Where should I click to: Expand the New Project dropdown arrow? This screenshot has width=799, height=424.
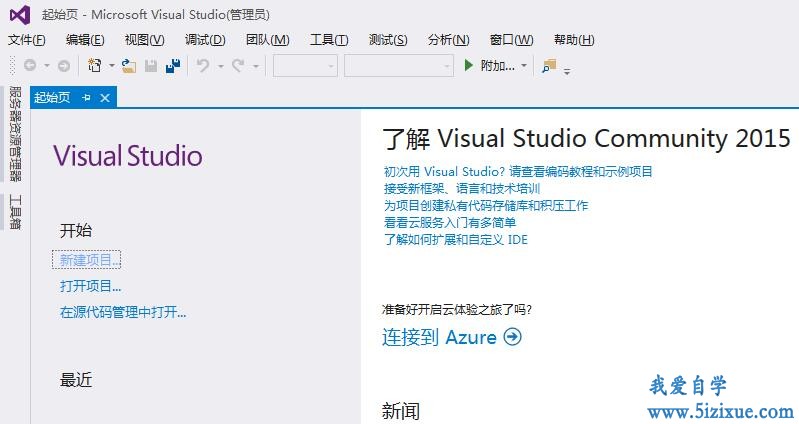(x=112, y=66)
